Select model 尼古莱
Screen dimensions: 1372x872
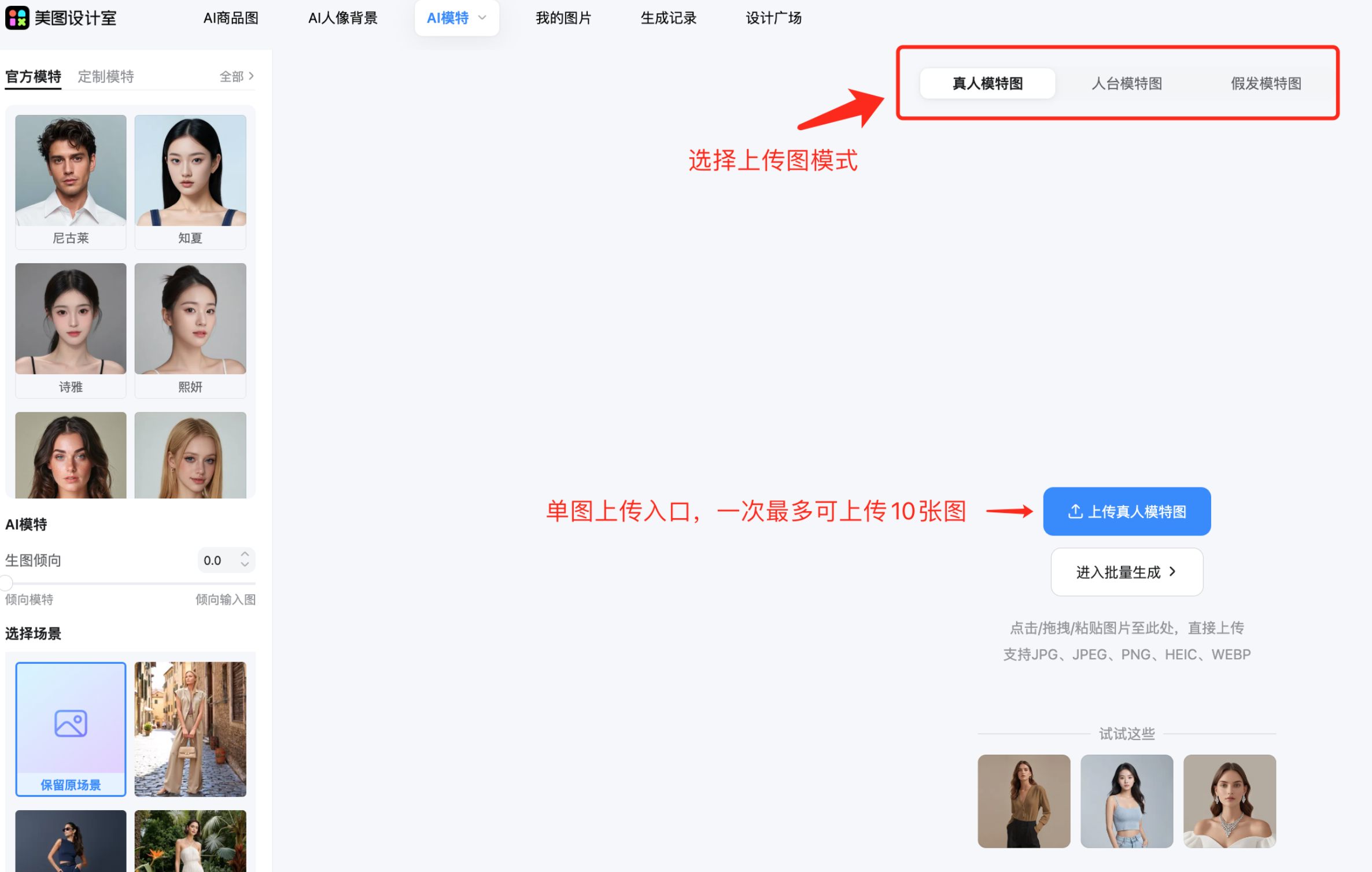pyautogui.click(x=71, y=182)
